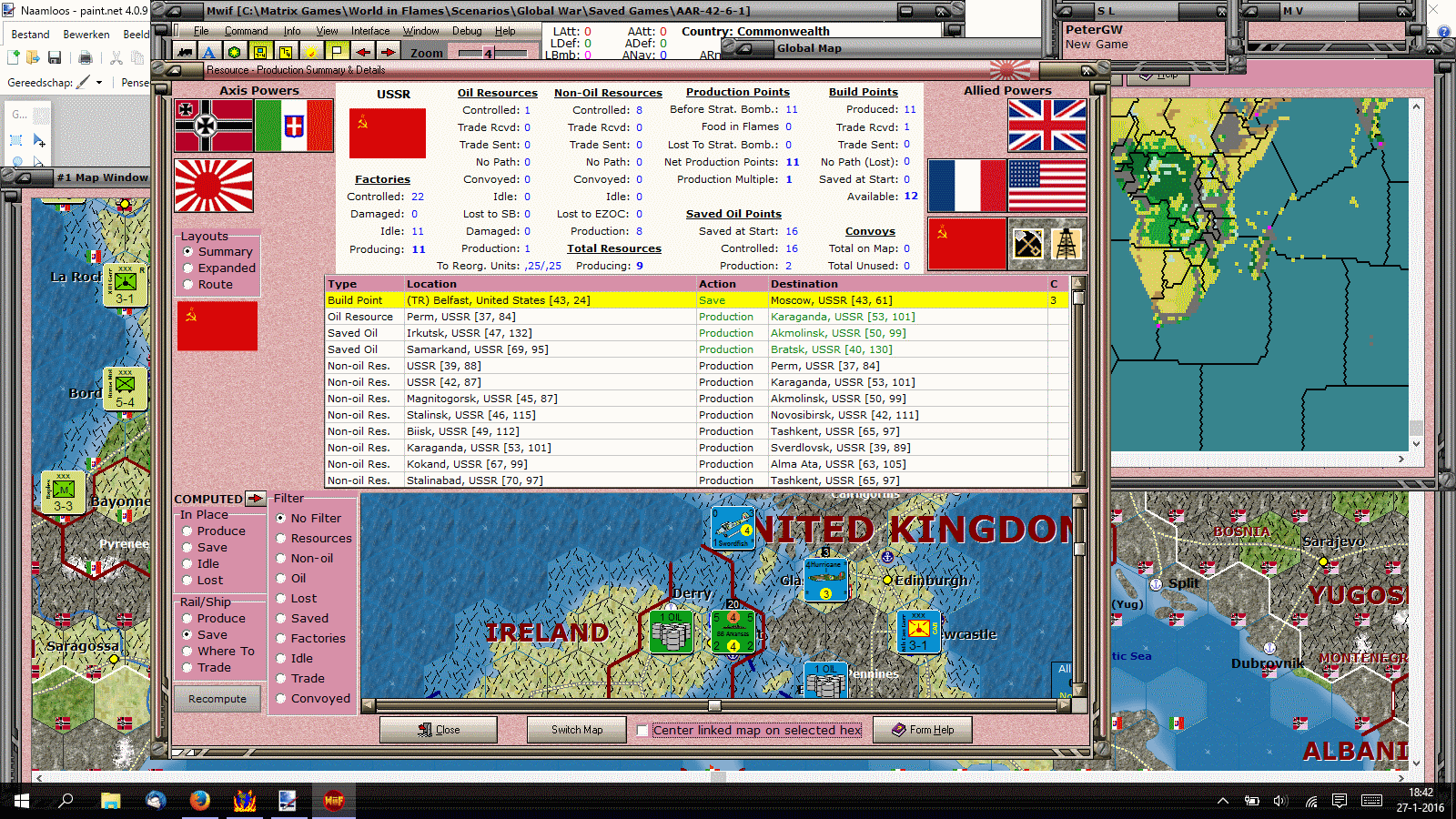1456x819 pixels.
Task: Click the blue letter A toolbar icon
Action: coord(209,53)
